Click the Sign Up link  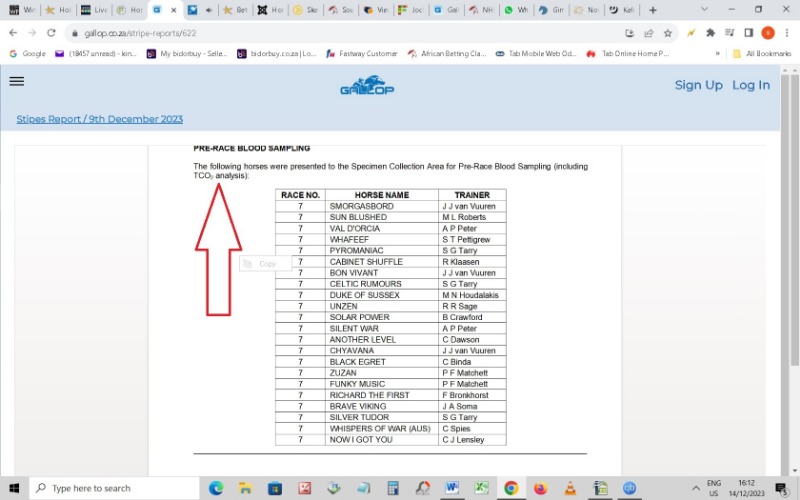(x=698, y=85)
